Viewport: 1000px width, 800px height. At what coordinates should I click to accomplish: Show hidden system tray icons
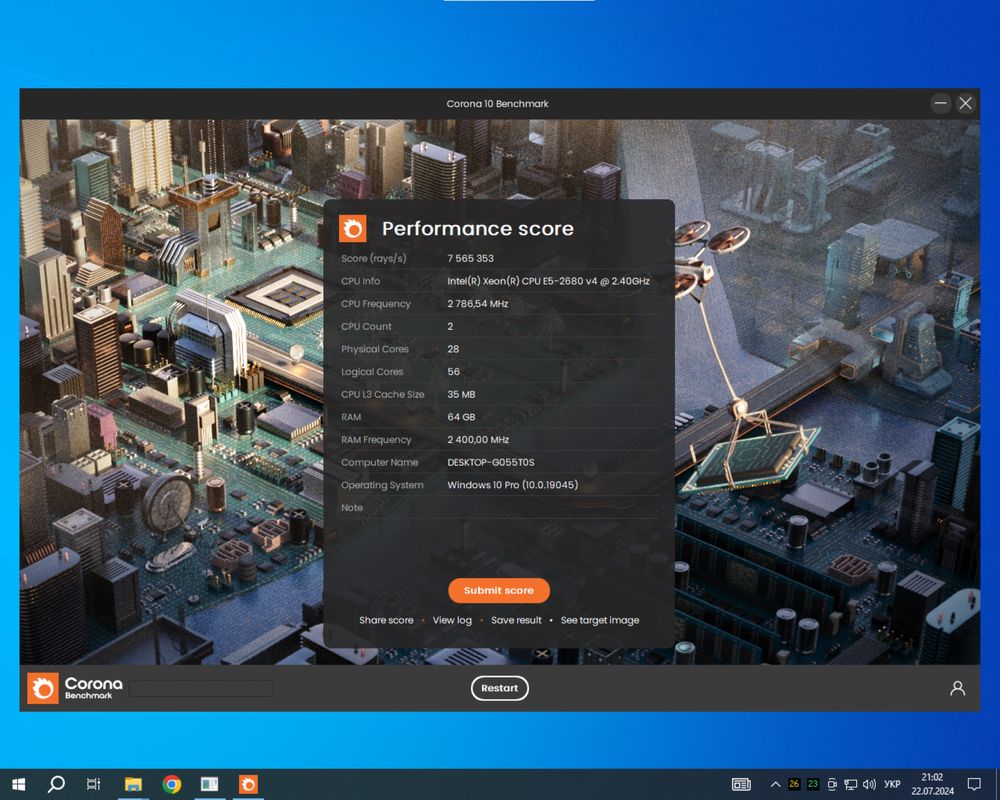776,784
